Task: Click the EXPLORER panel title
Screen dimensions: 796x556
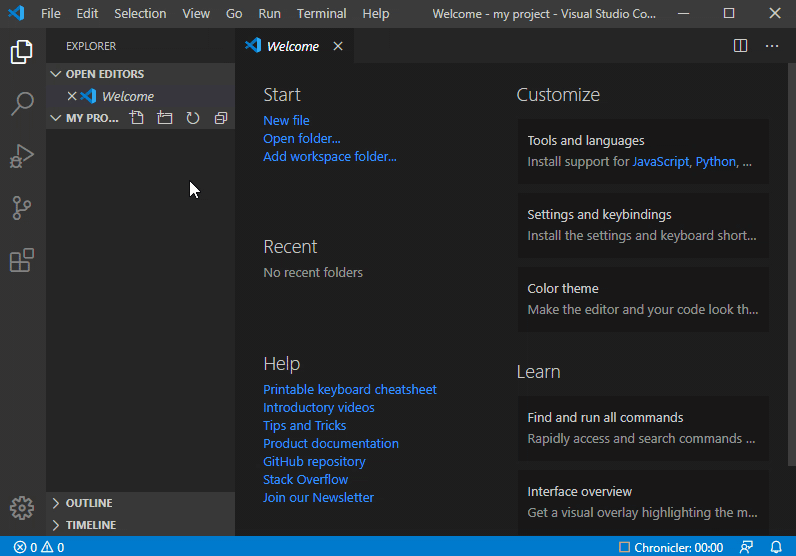Action: (x=91, y=46)
